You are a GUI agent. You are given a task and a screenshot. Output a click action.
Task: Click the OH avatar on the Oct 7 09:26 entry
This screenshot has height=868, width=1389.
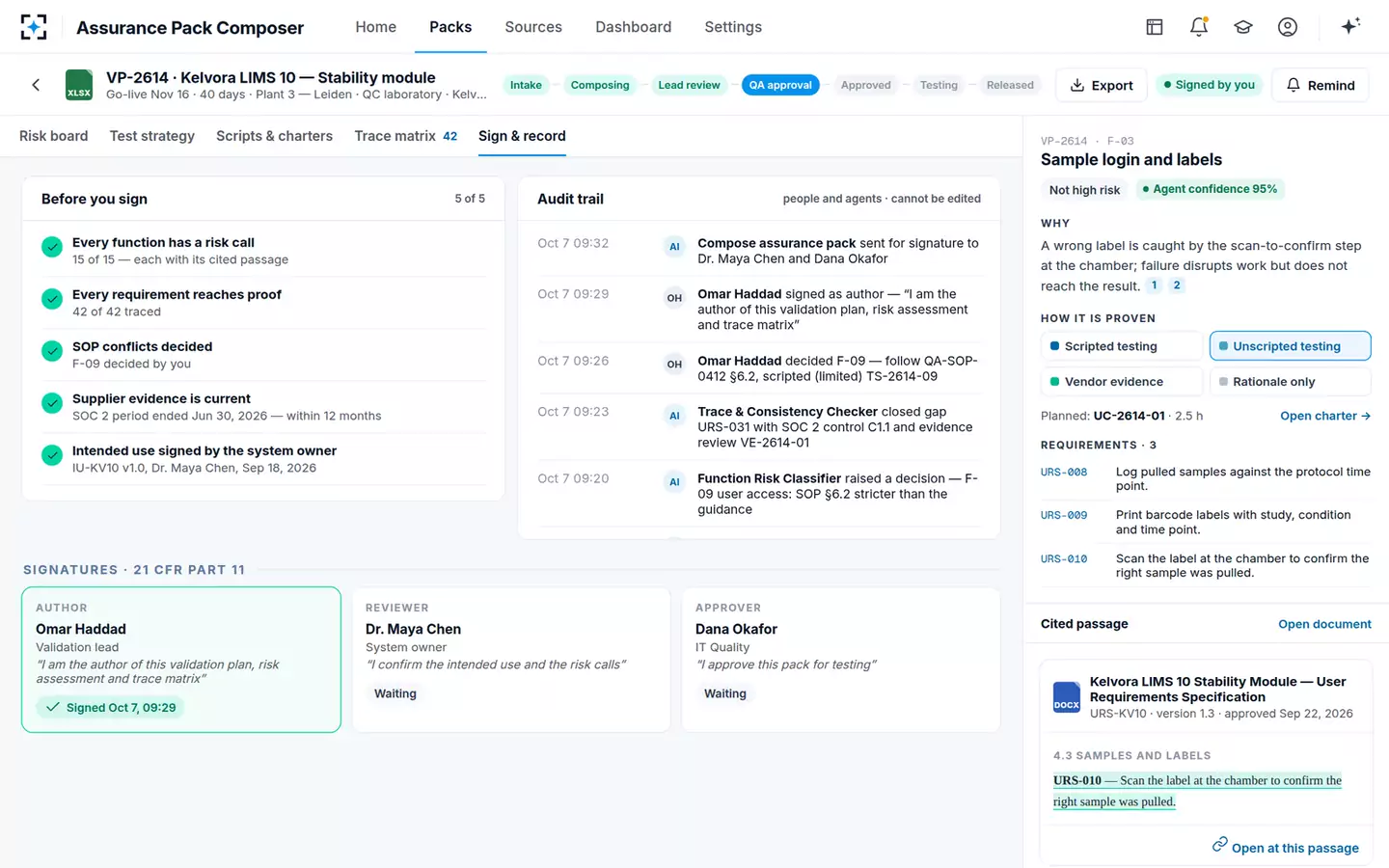point(674,365)
